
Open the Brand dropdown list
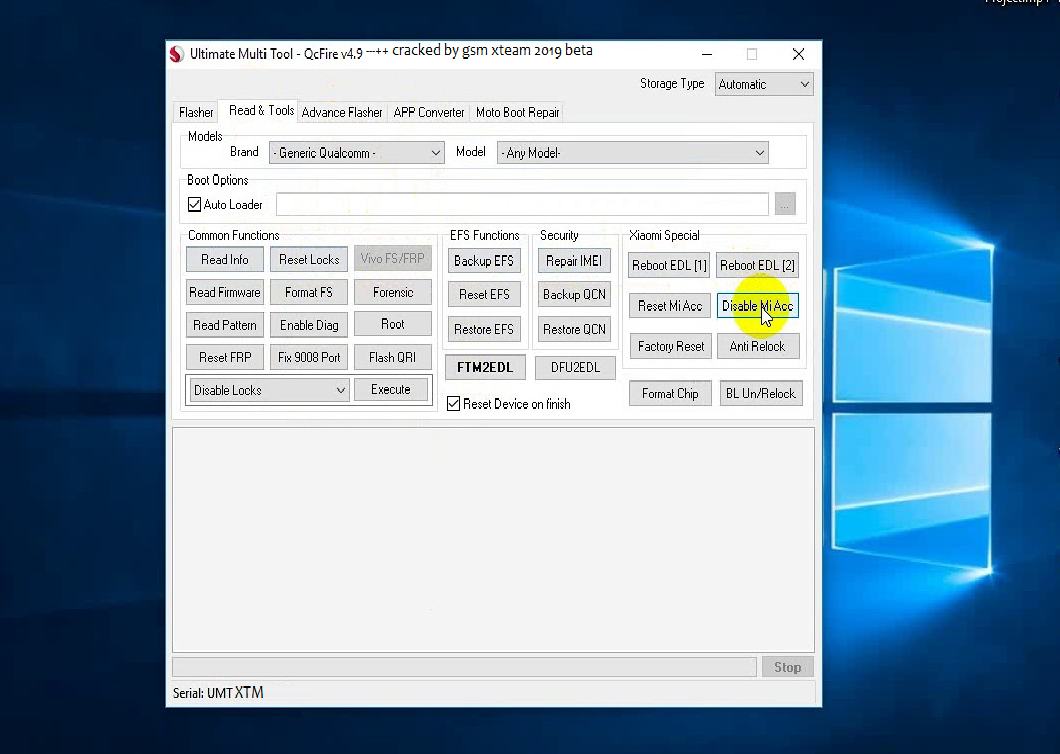click(x=356, y=153)
